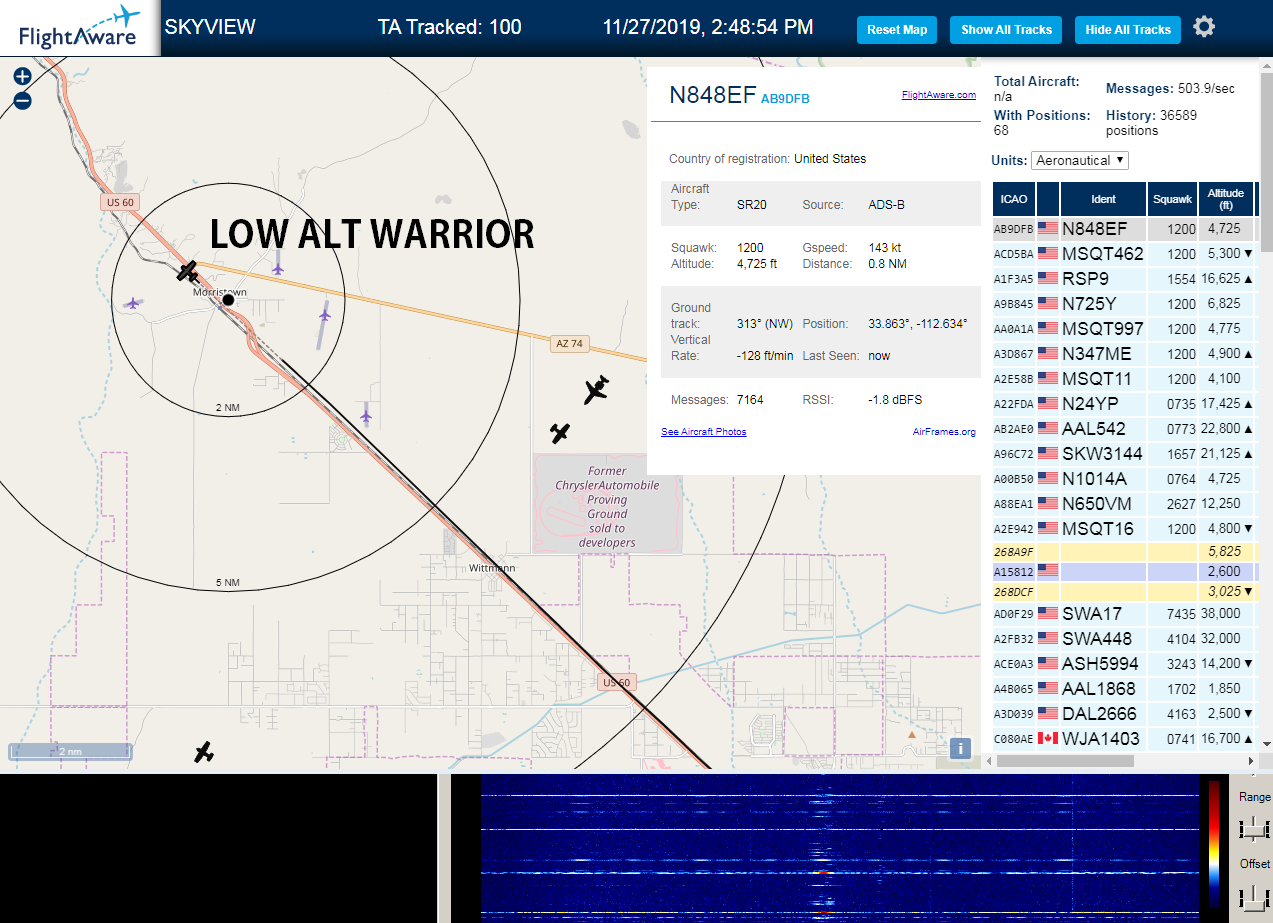Sort table by Altitude column header

[x=1226, y=199]
